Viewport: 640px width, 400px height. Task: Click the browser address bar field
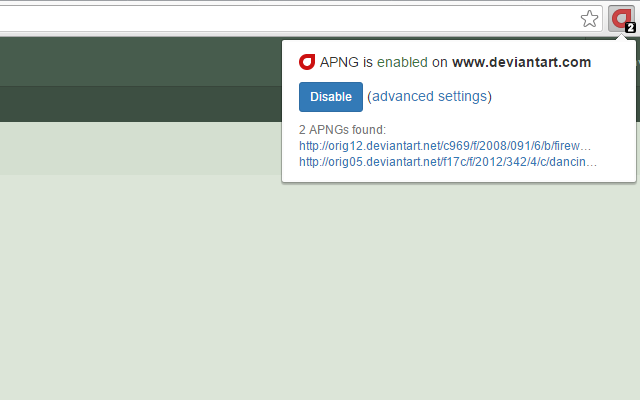coord(300,19)
